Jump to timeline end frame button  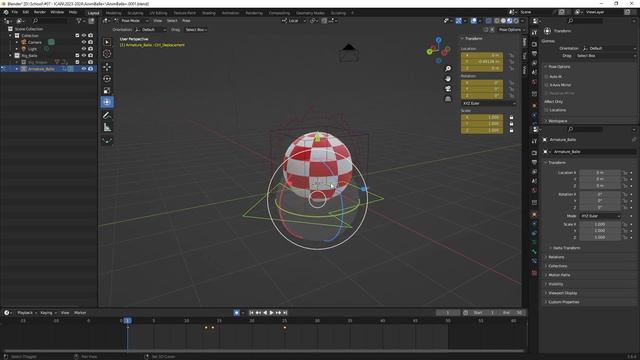point(285,313)
